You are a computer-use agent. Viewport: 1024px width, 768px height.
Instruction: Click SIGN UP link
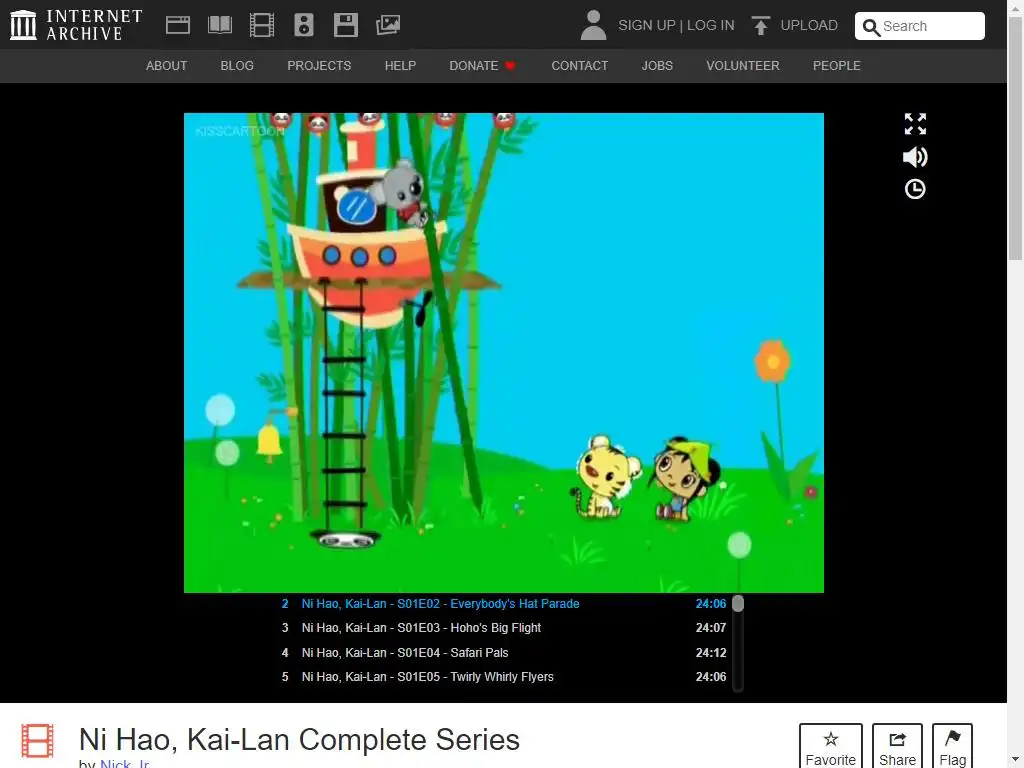pyautogui.click(x=647, y=25)
